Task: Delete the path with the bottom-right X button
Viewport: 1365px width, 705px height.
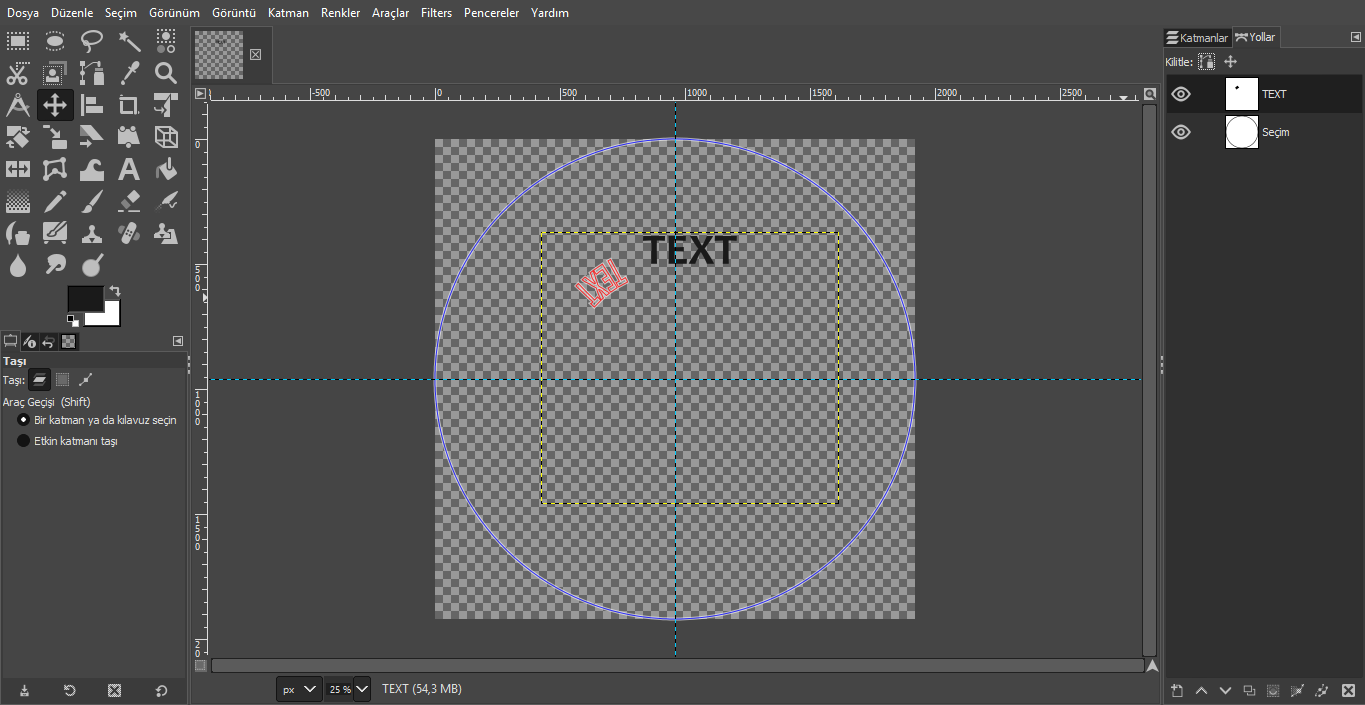Action: pos(1347,690)
